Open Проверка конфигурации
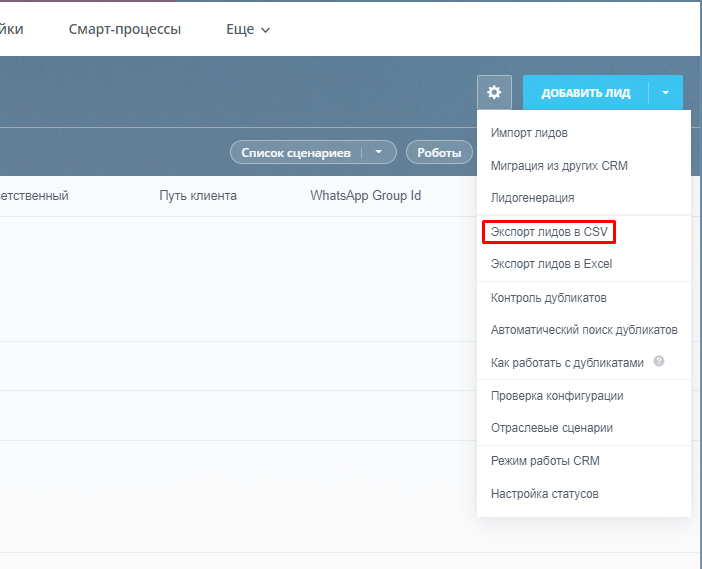 tap(557, 395)
